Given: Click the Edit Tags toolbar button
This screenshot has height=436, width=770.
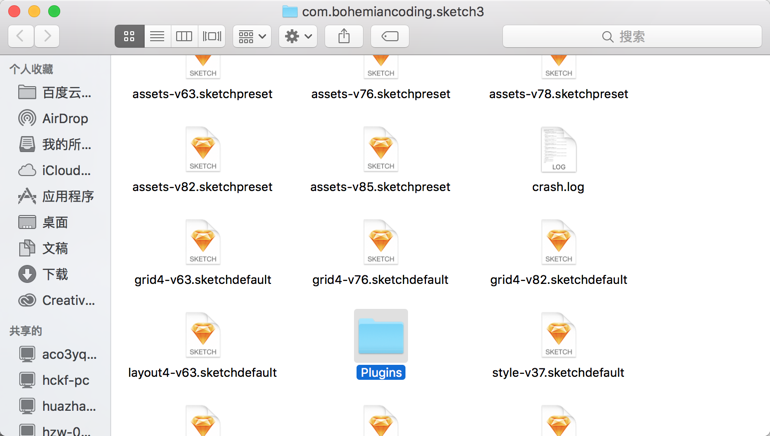Looking at the screenshot, I should click(x=390, y=36).
